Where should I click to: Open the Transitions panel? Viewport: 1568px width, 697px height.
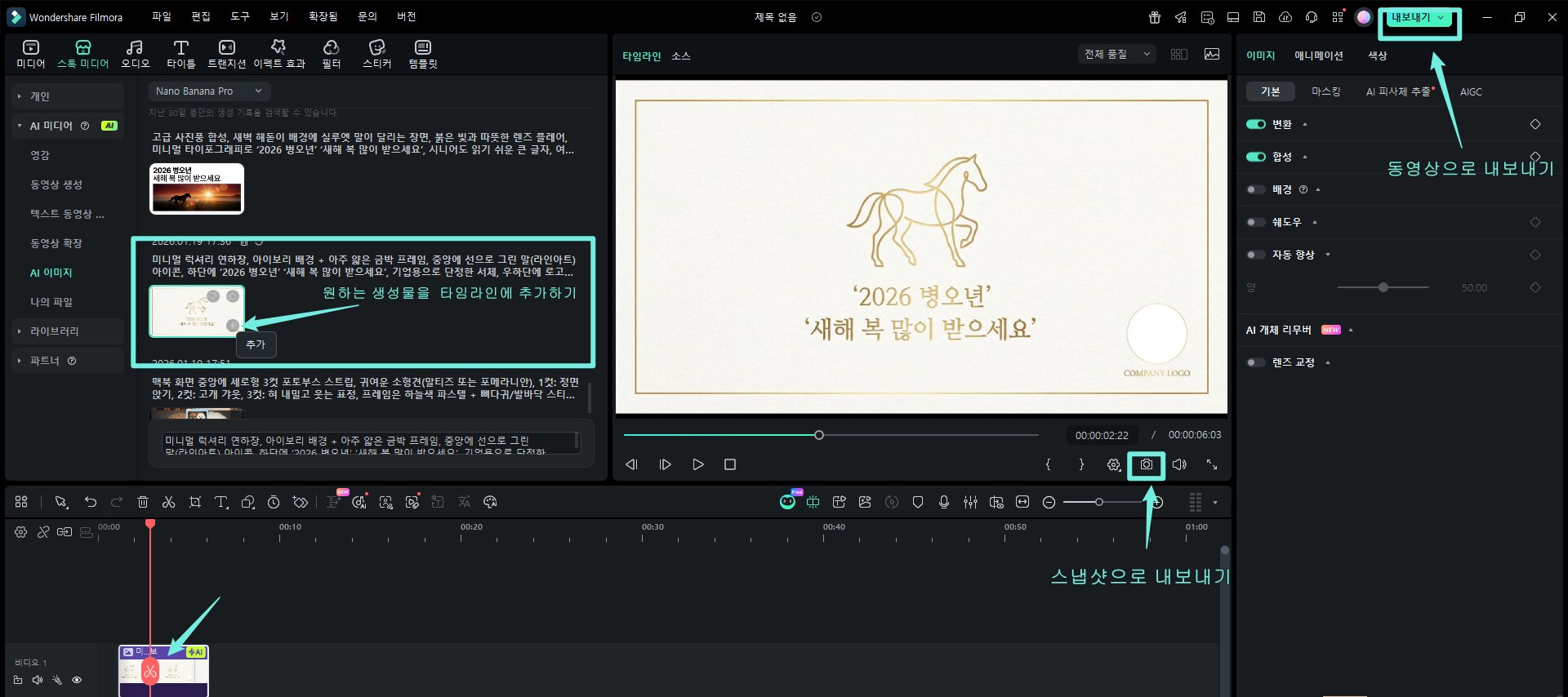coord(226,54)
